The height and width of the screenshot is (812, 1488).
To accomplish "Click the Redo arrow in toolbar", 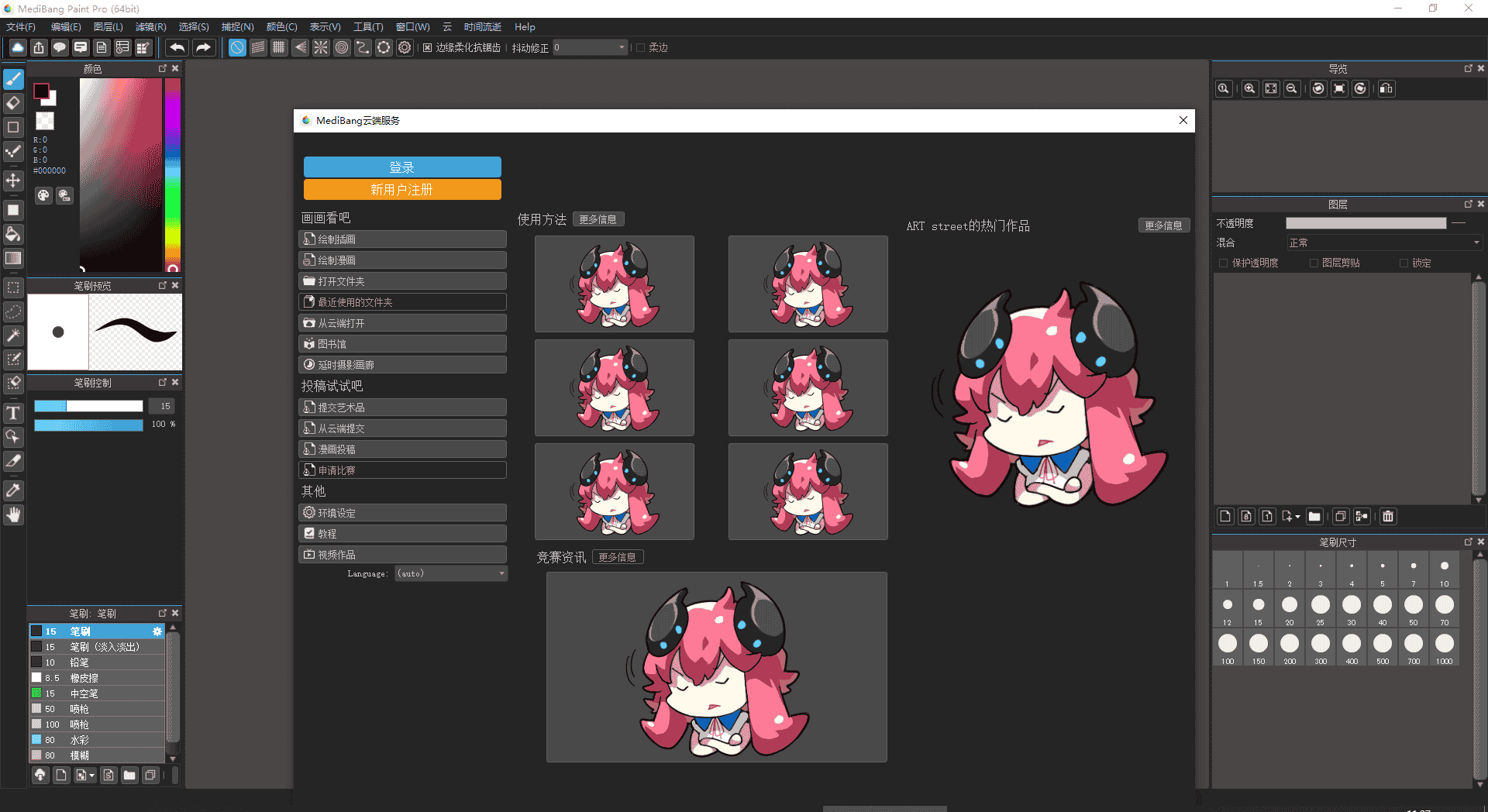I will pyautogui.click(x=203, y=48).
